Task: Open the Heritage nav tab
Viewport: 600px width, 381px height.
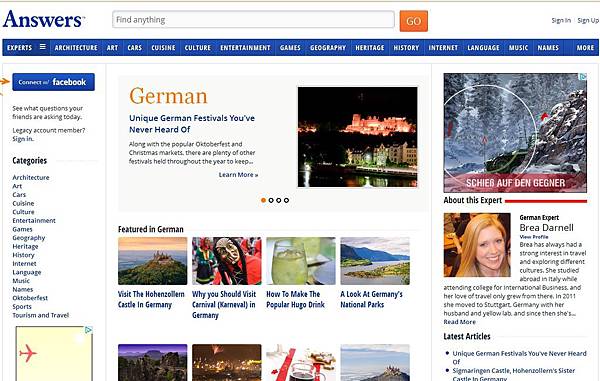Action: [370, 47]
